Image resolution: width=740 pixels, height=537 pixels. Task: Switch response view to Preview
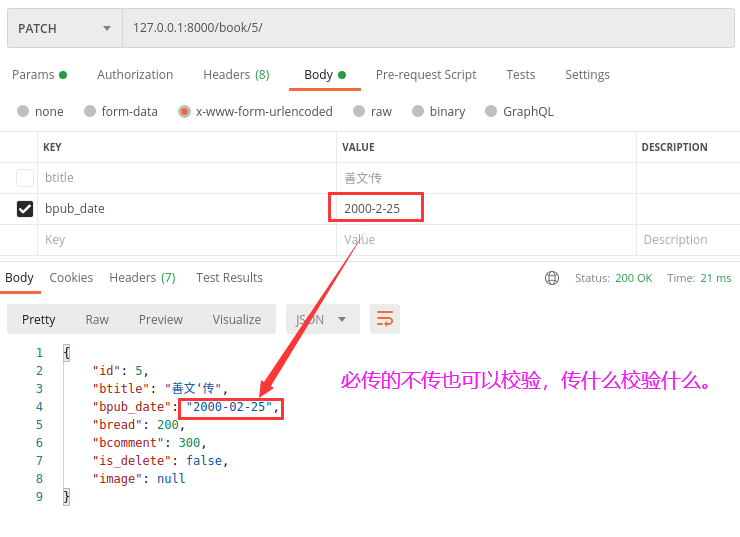pyautogui.click(x=160, y=319)
